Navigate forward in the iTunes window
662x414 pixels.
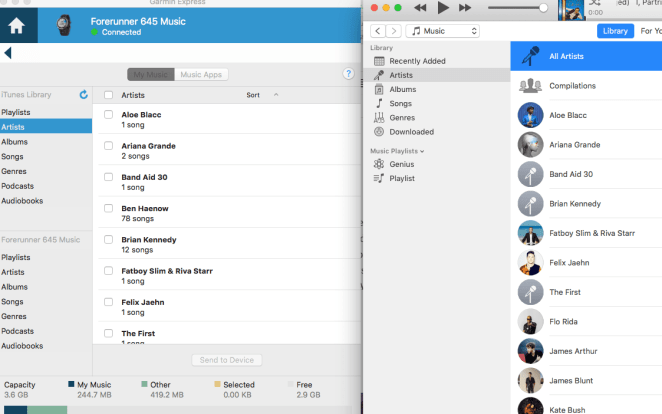point(393,31)
